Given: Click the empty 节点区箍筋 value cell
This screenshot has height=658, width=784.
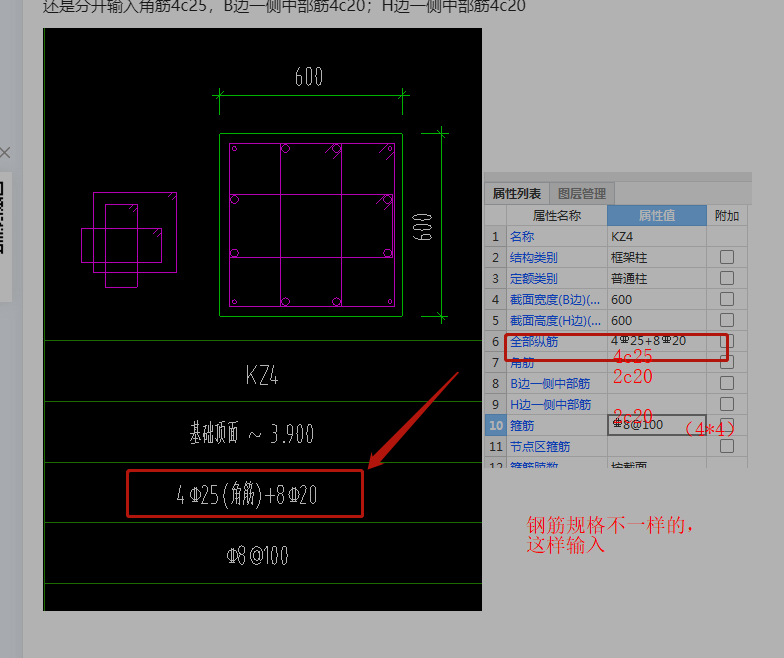Looking at the screenshot, I should (656, 446).
